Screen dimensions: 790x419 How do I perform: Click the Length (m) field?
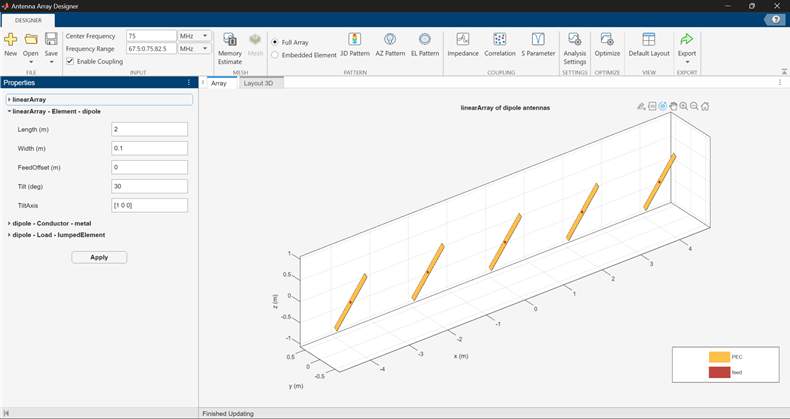tap(150, 129)
